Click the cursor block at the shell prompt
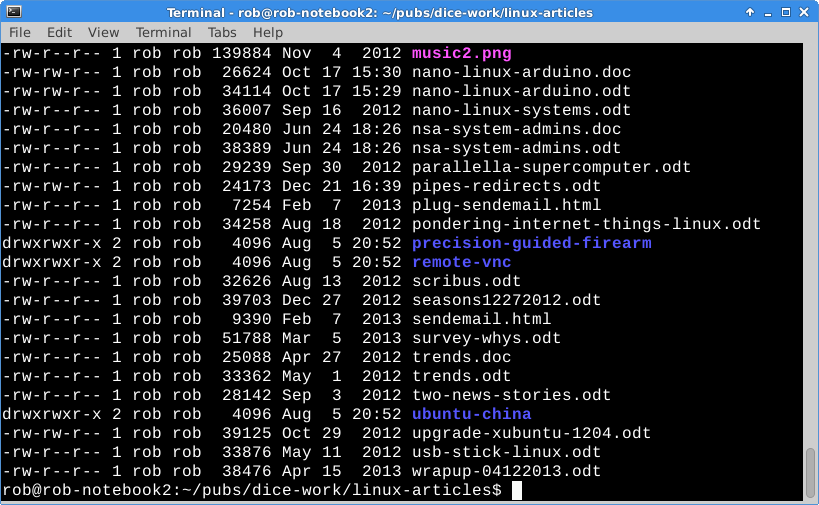The width and height of the screenshot is (819, 505). pyautogui.click(x=516, y=490)
